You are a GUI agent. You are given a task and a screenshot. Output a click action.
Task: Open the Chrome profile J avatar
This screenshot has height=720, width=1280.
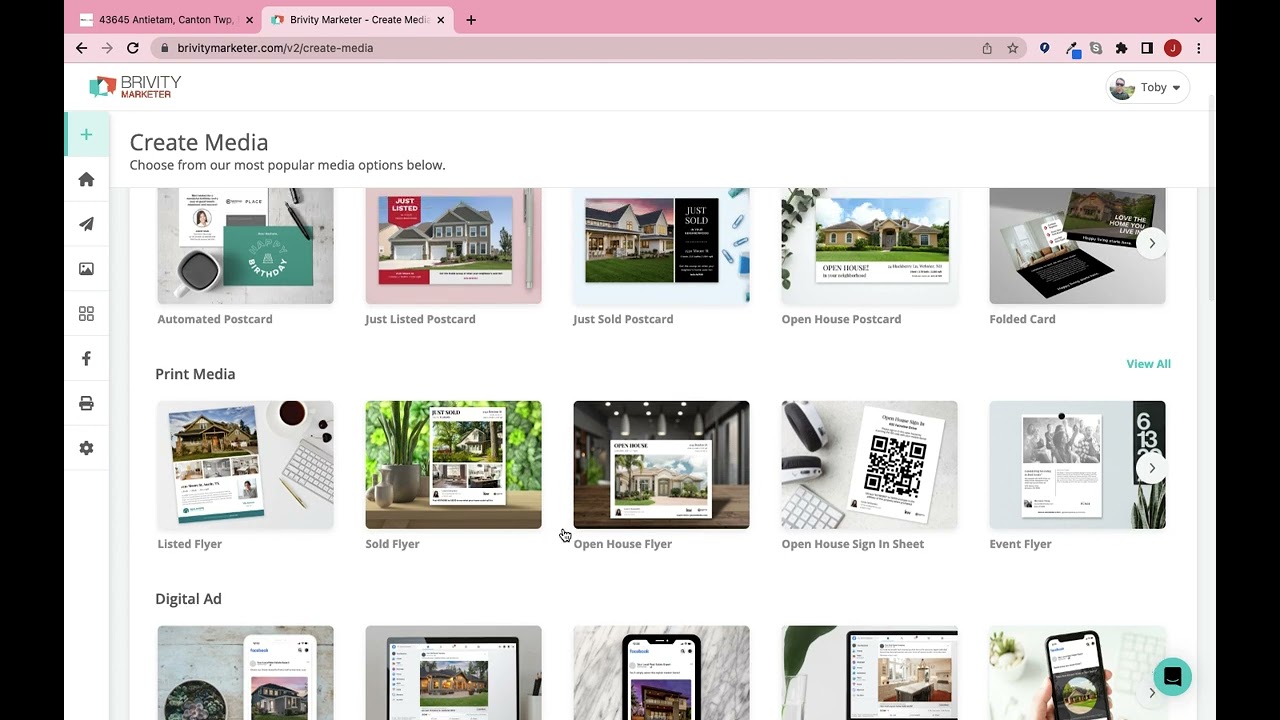[1173, 48]
